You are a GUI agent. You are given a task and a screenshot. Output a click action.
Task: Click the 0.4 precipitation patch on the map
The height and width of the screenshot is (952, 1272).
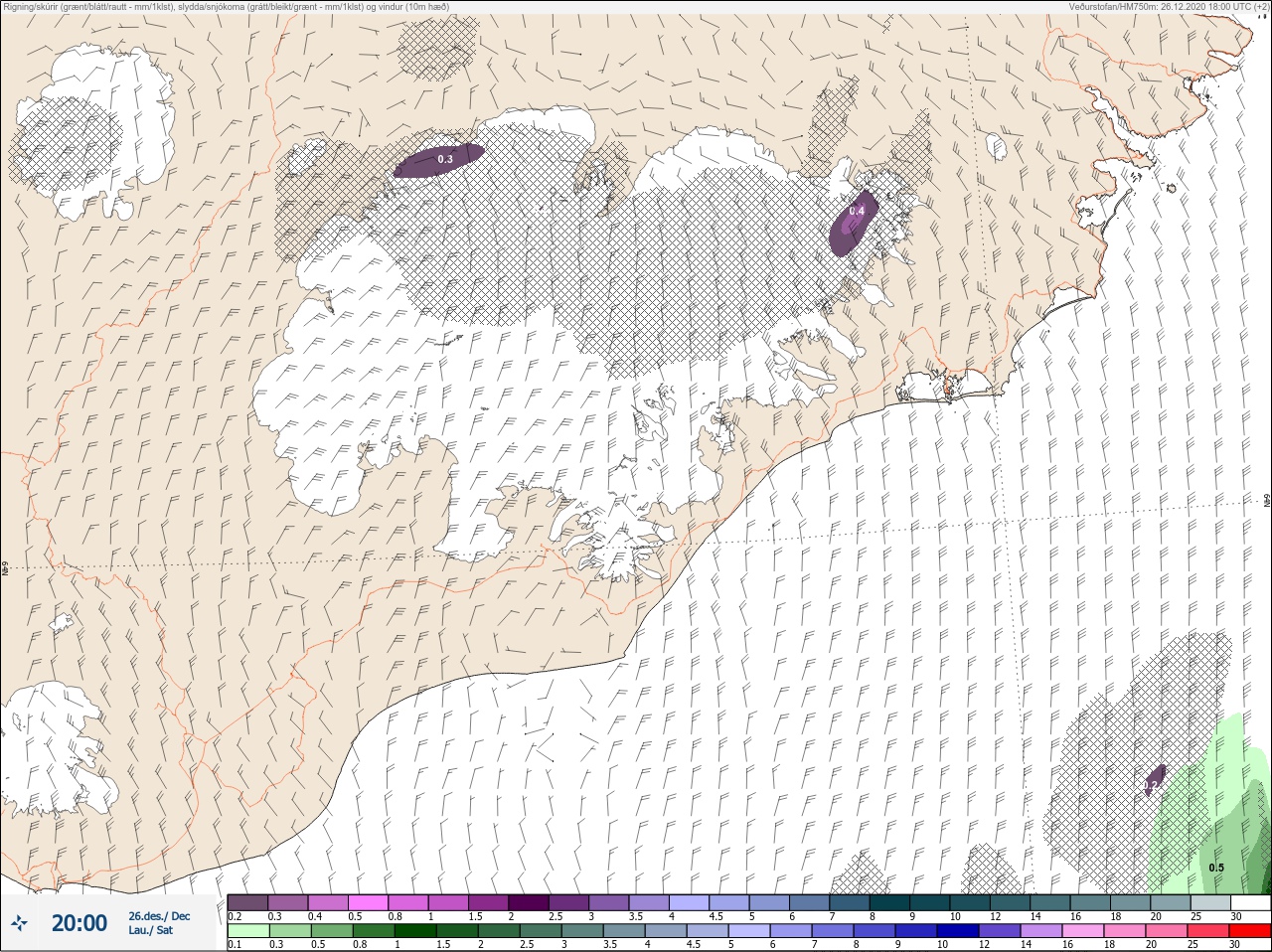click(x=854, y=224)
